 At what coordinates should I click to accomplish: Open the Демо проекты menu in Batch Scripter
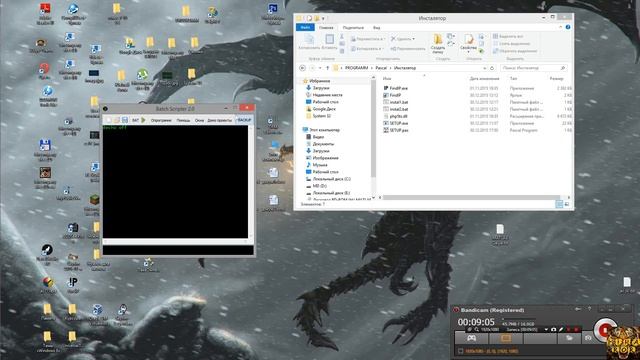pyautogui.click(x=220, y=120)
